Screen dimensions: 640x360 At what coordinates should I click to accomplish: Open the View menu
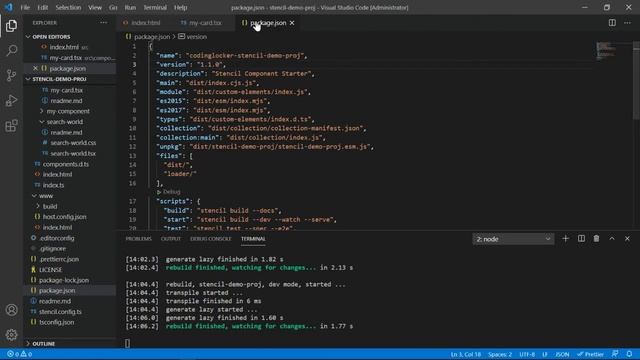[x=95, y=7]
